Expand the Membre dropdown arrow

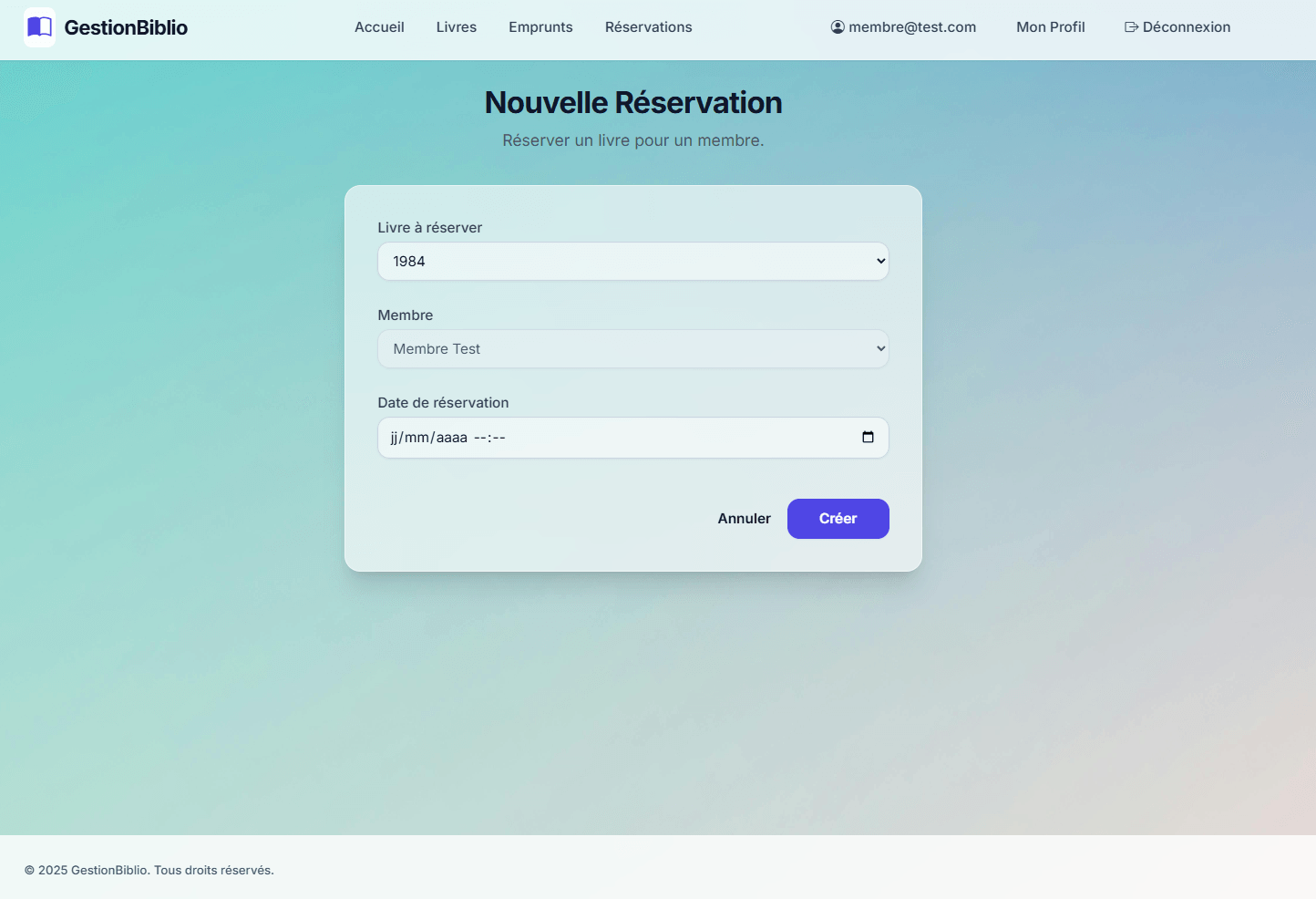(x=880, y=348)
